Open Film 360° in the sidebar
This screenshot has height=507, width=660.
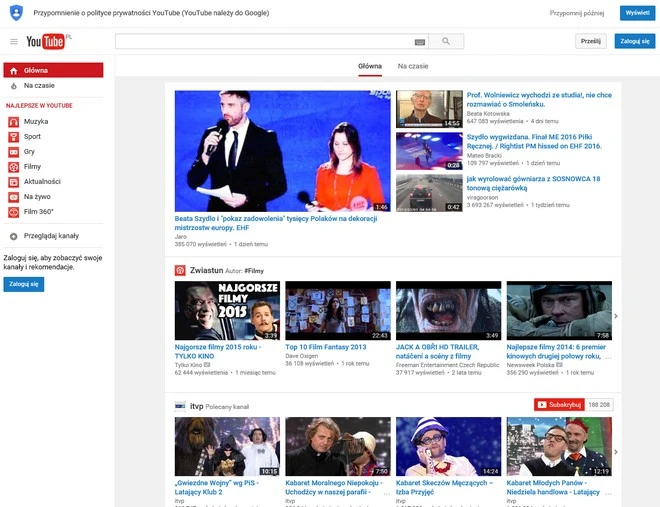pos(38,212)
